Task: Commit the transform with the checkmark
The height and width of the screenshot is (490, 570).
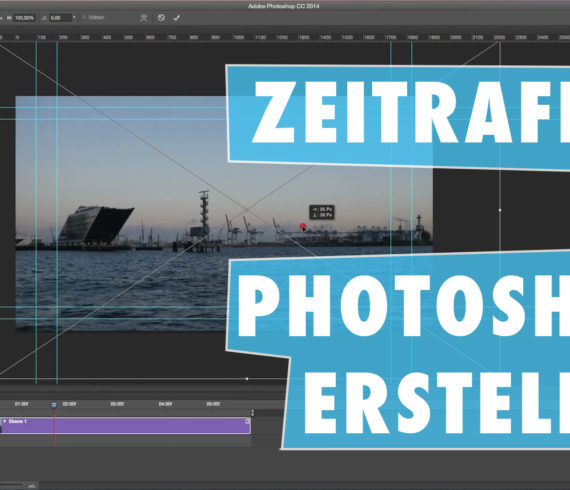Action: (177, 18)
